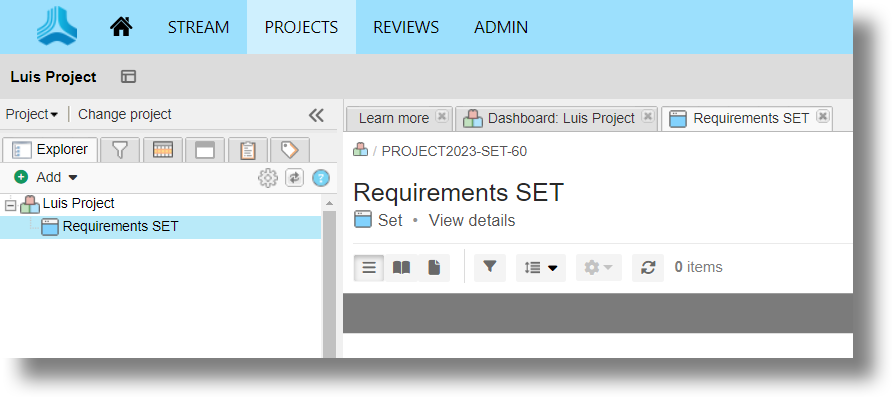
Task: Open the REVIEWS menu
Action: tap(406, 27)
